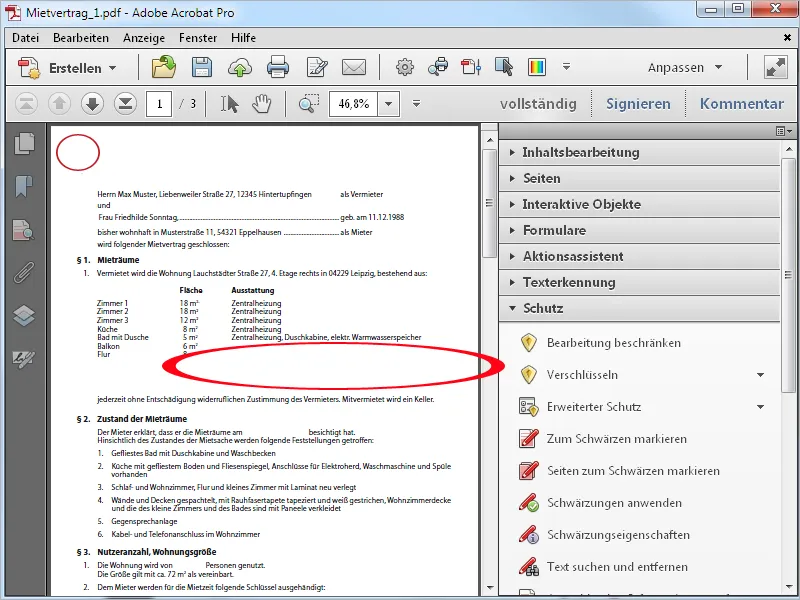Open the quick tools toolbar options arrow

coord(566,66)
